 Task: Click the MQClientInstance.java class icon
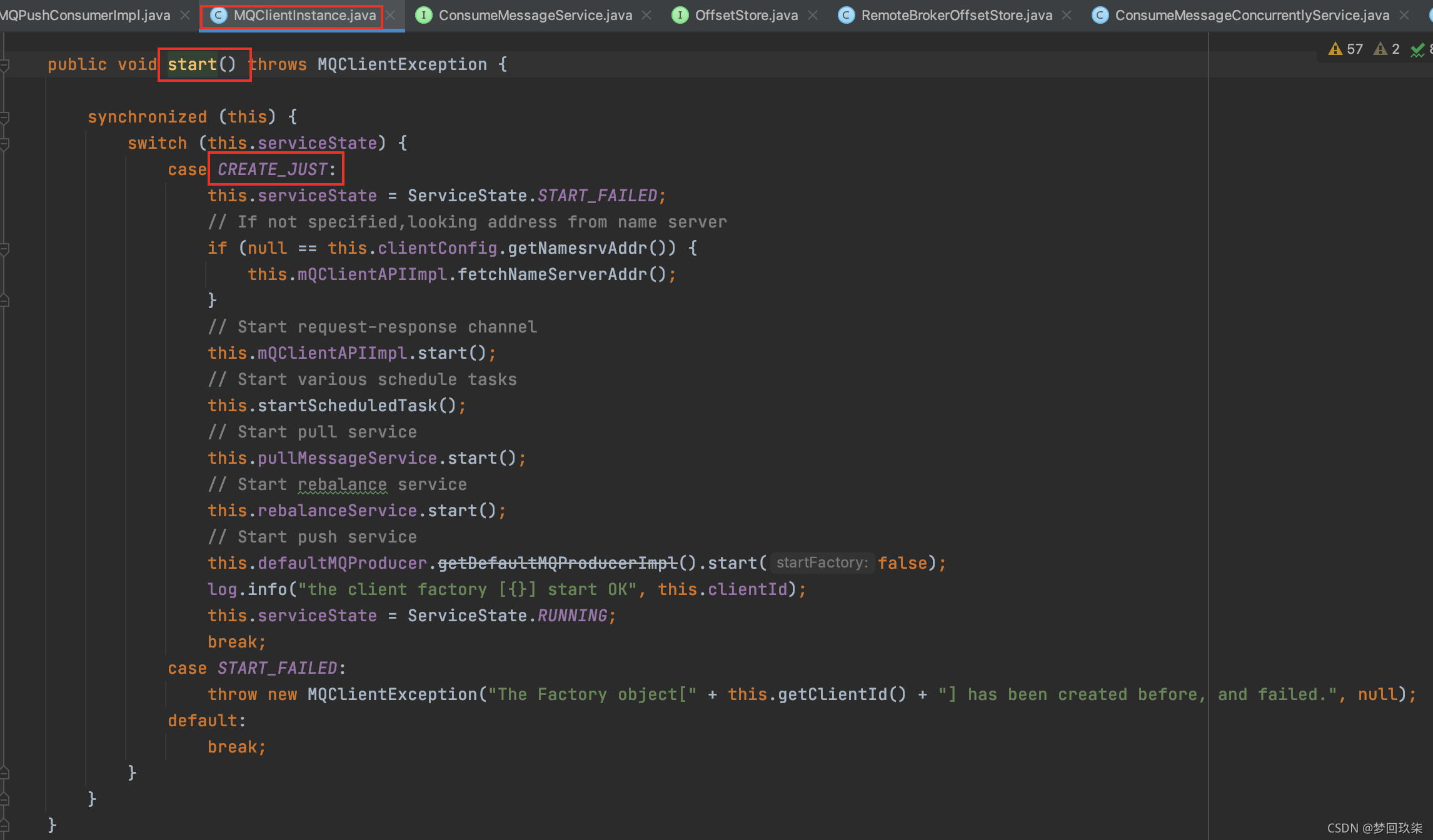(218, 15)
